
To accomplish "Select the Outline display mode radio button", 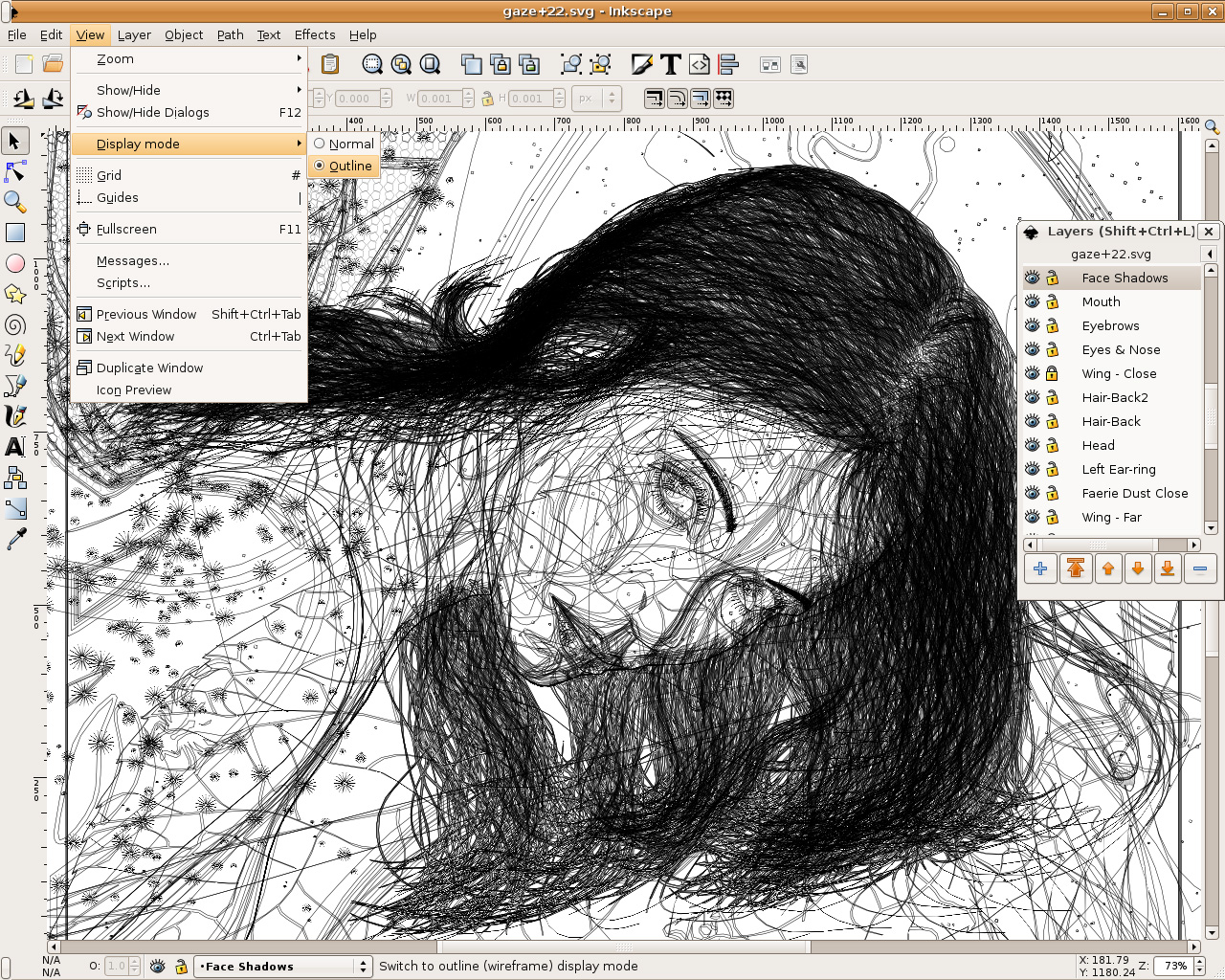I will tap(321, 166).
